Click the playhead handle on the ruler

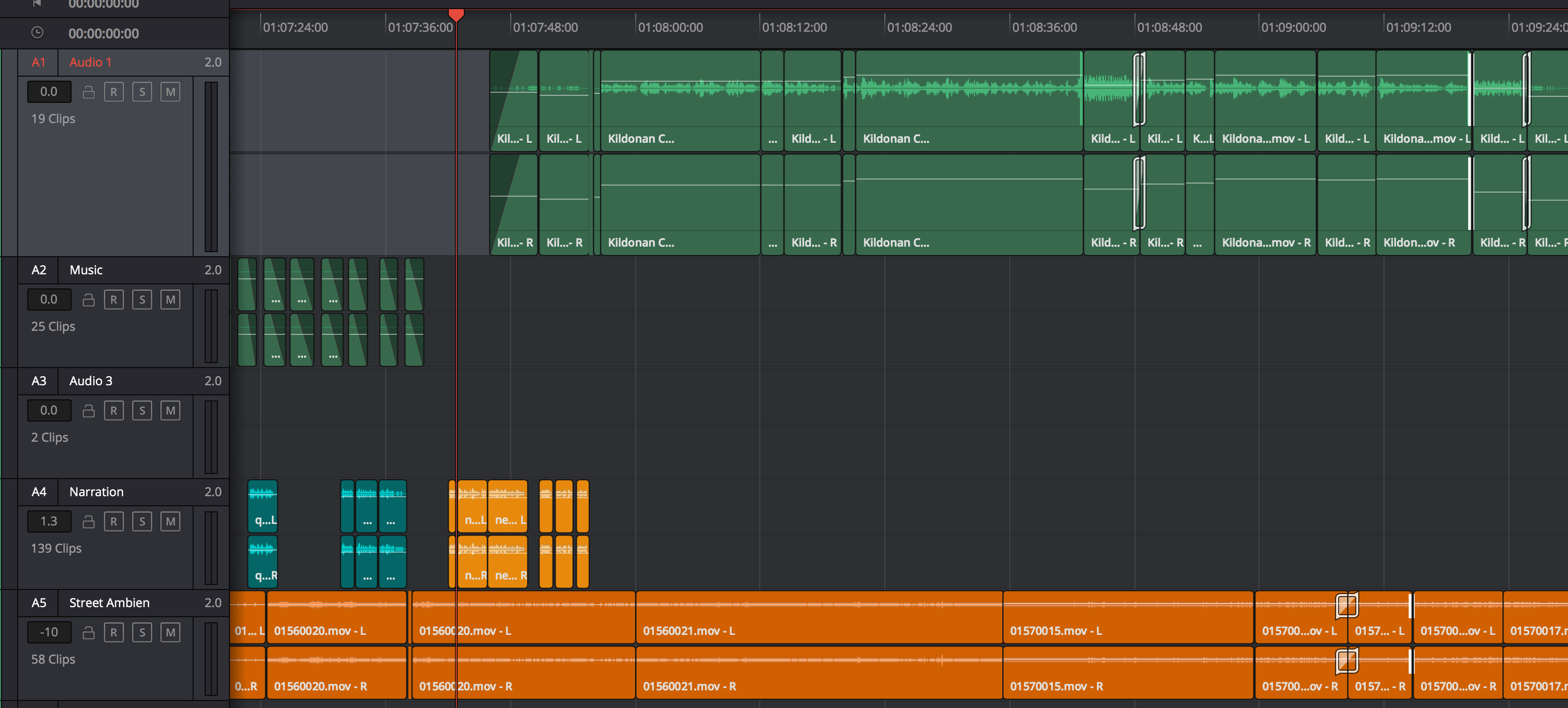click(456, 15)
